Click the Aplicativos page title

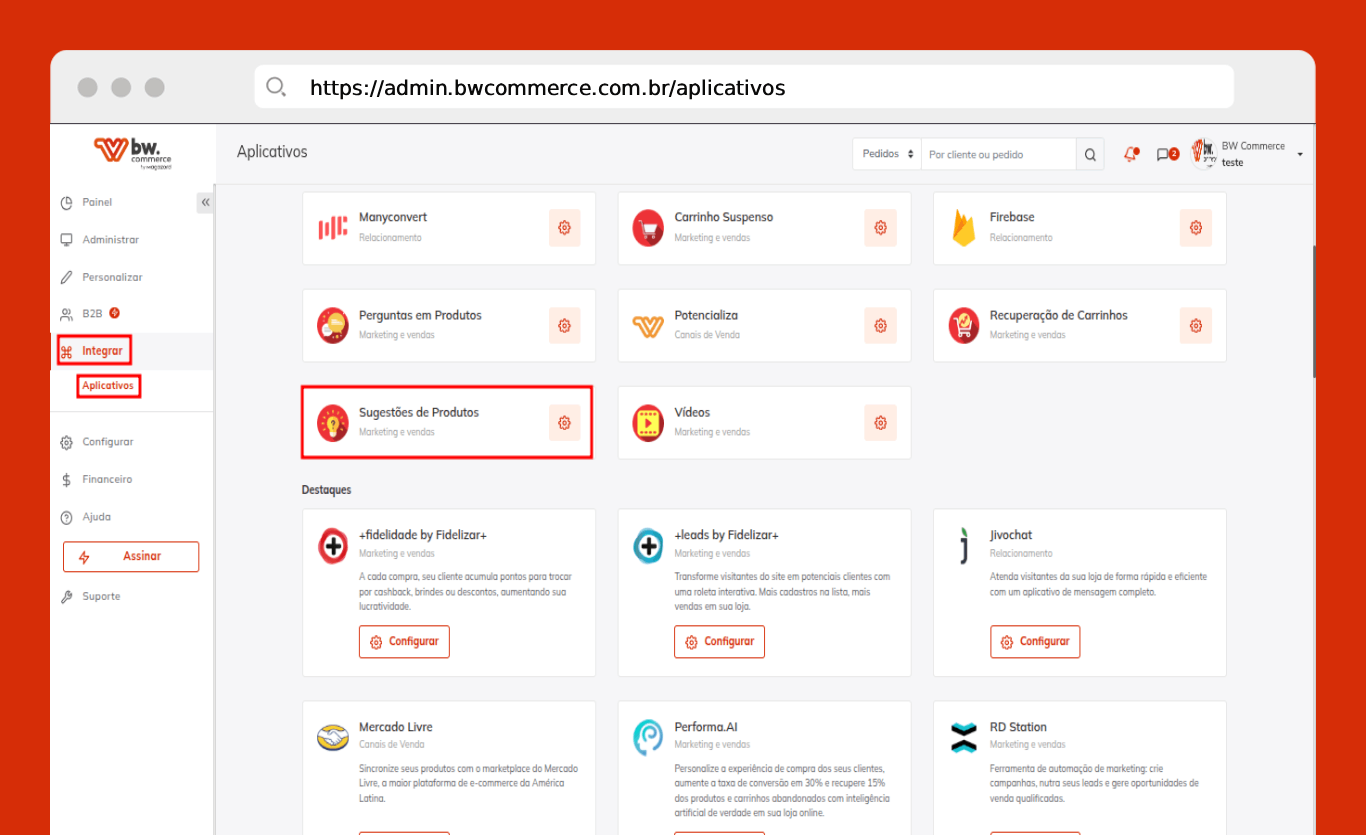272,152
